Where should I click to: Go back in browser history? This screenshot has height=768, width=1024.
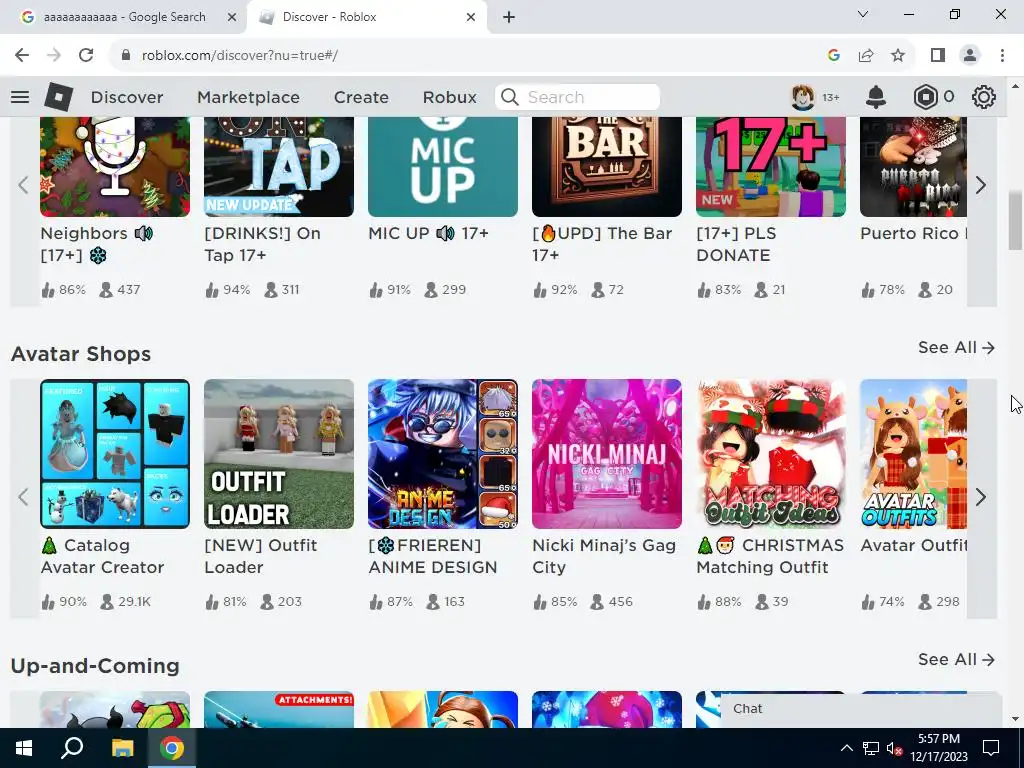tap(22, 56)
